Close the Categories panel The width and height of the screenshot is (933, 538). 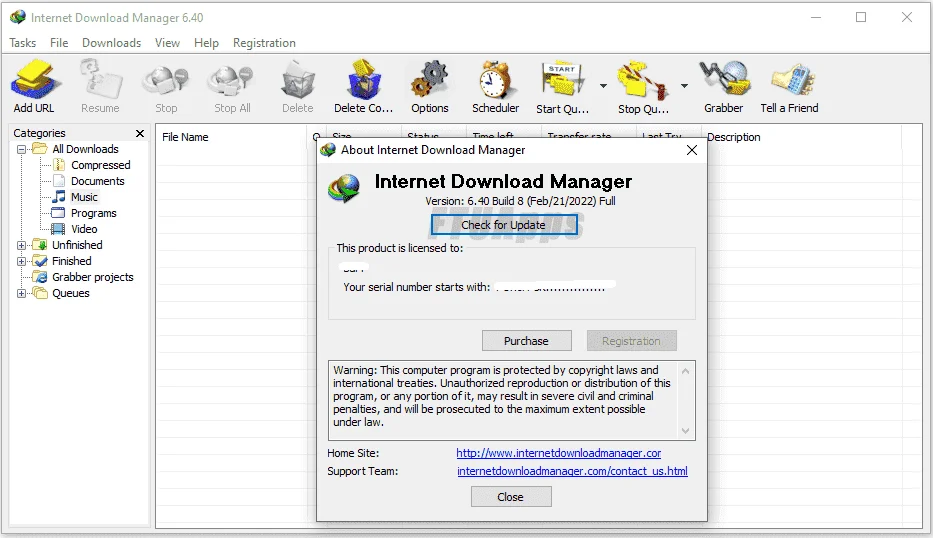point(140,133)
